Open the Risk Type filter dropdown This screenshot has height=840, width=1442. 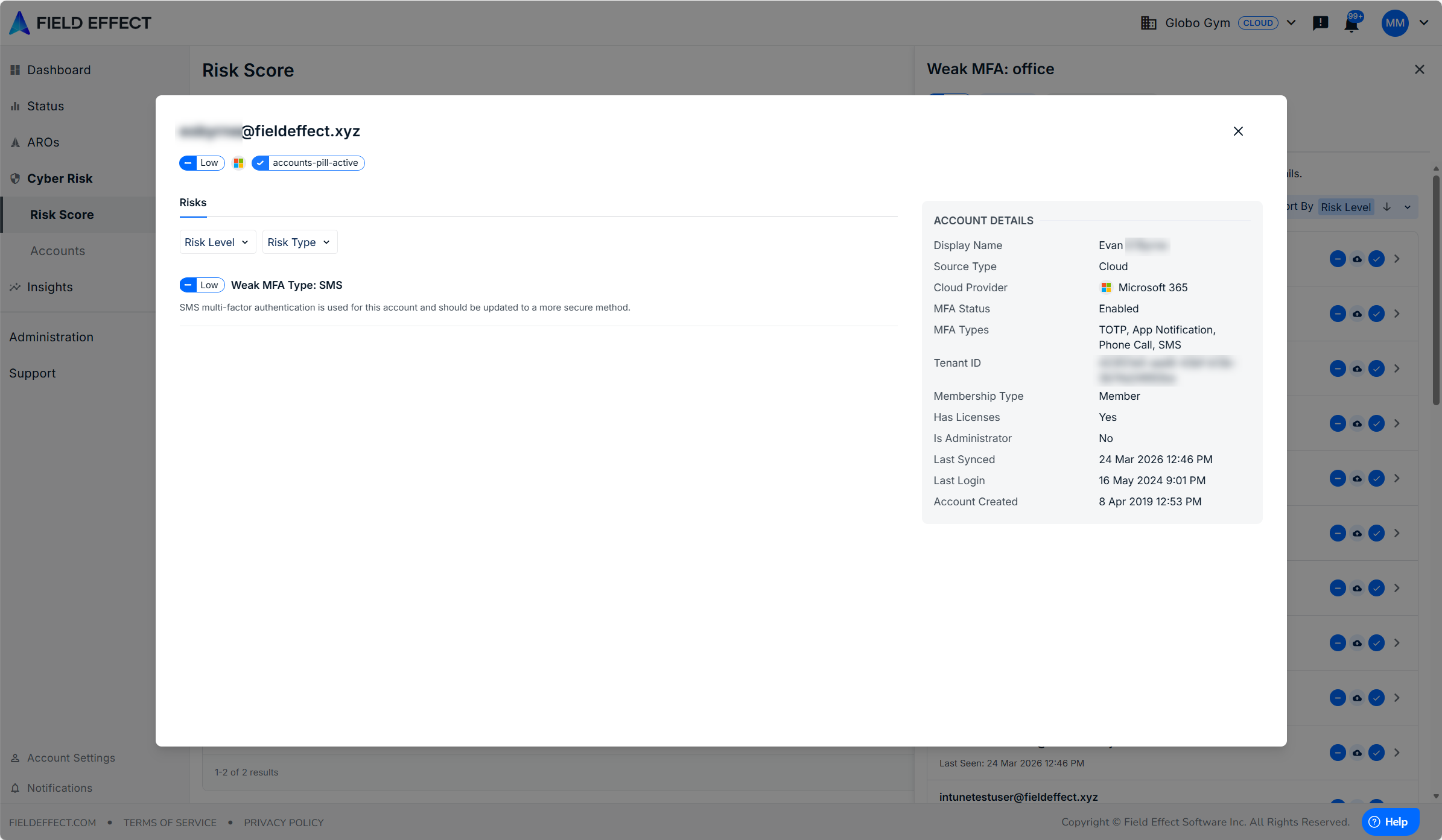pos(299,242)
